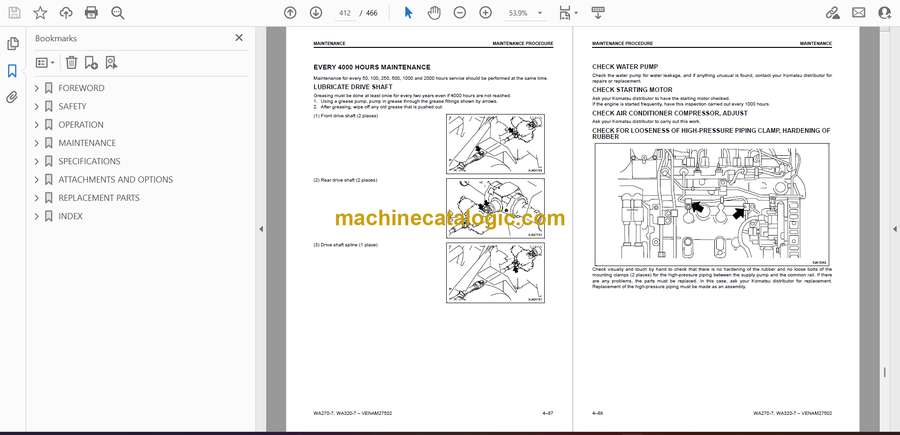
Task: Jump to ATTACHMENTS AND OPTIONS bookmark
Action: click(115, 180)
